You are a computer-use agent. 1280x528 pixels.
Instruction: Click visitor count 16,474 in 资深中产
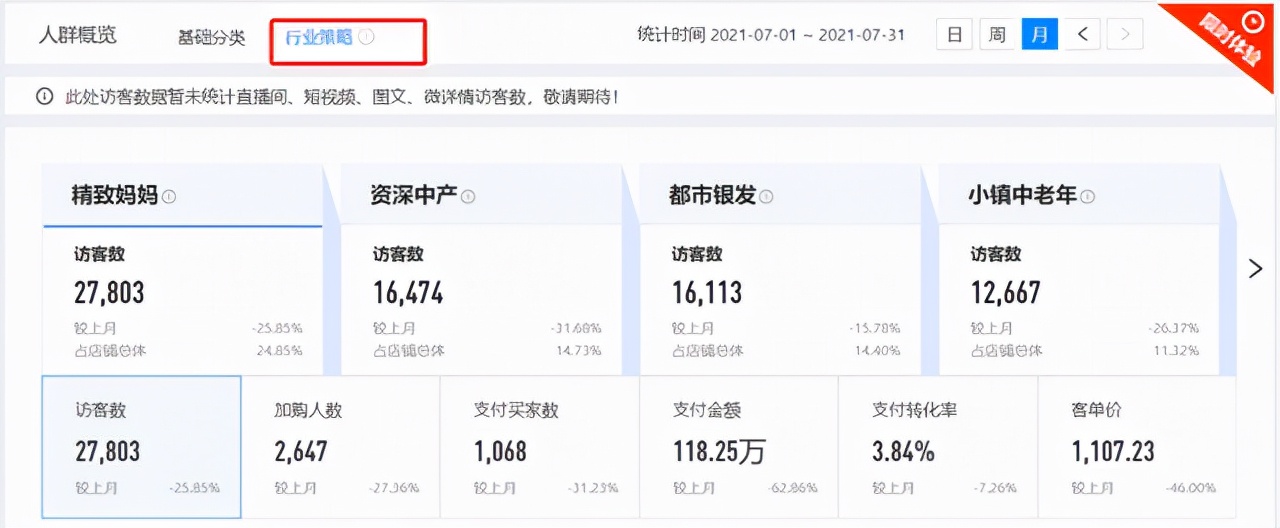pyautogui.click(x=407, y=292)
